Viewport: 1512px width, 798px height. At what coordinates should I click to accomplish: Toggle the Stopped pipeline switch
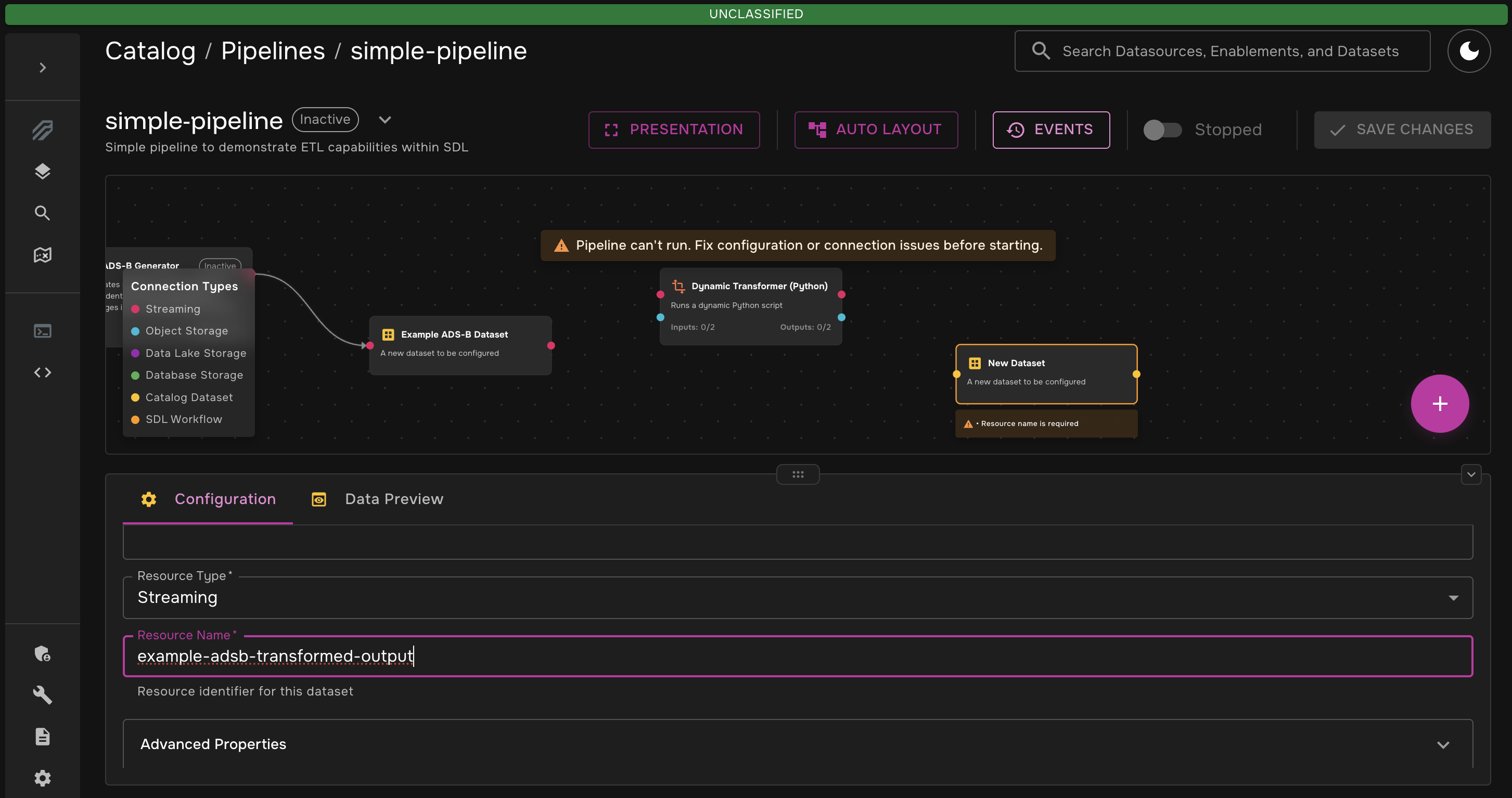pyautogui.click(x=1162, y=130)
